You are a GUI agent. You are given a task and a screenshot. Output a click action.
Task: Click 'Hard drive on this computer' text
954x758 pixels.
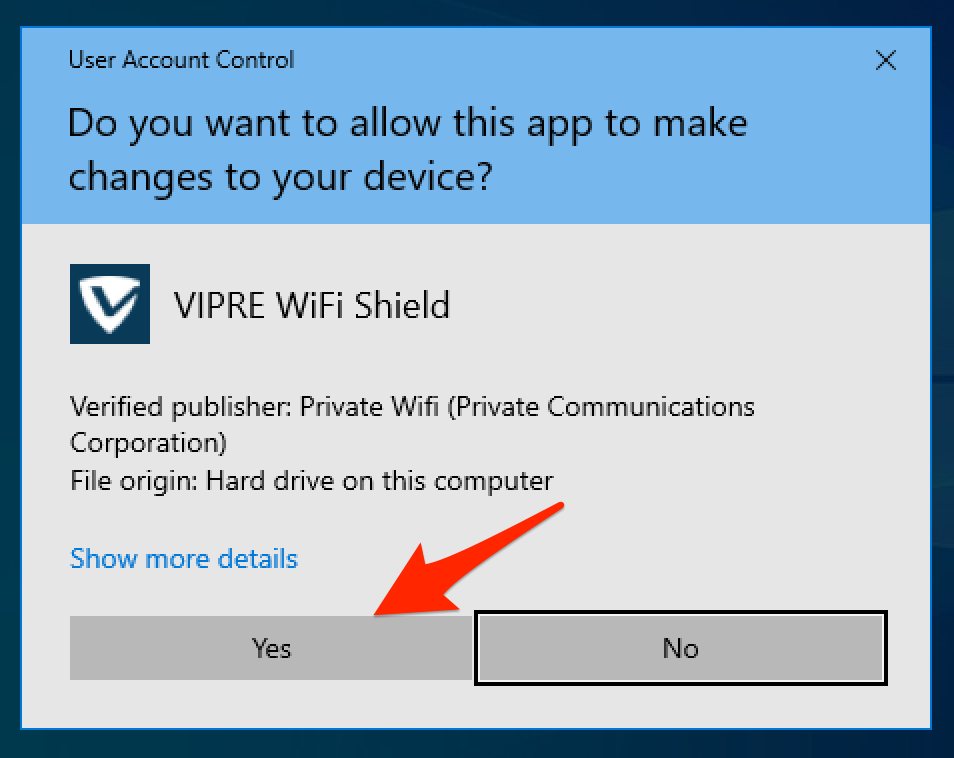click(379, 481)
